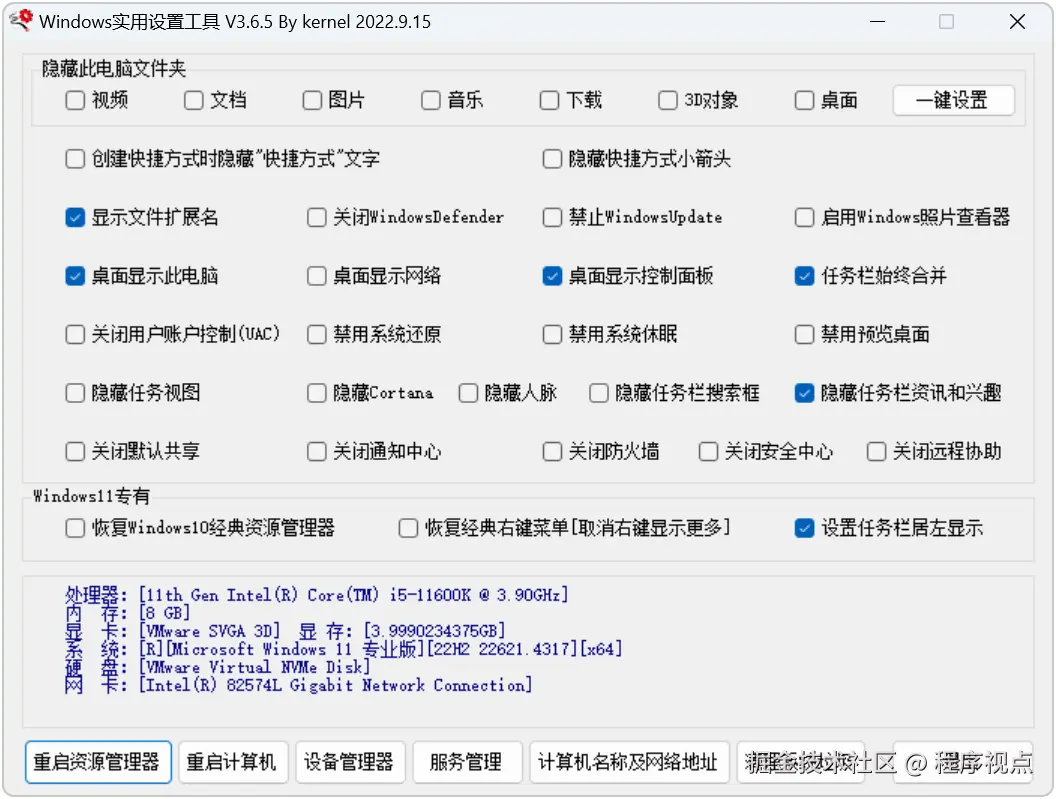Enable 隐藏快捷方式小箭头 checkbox

552,159
